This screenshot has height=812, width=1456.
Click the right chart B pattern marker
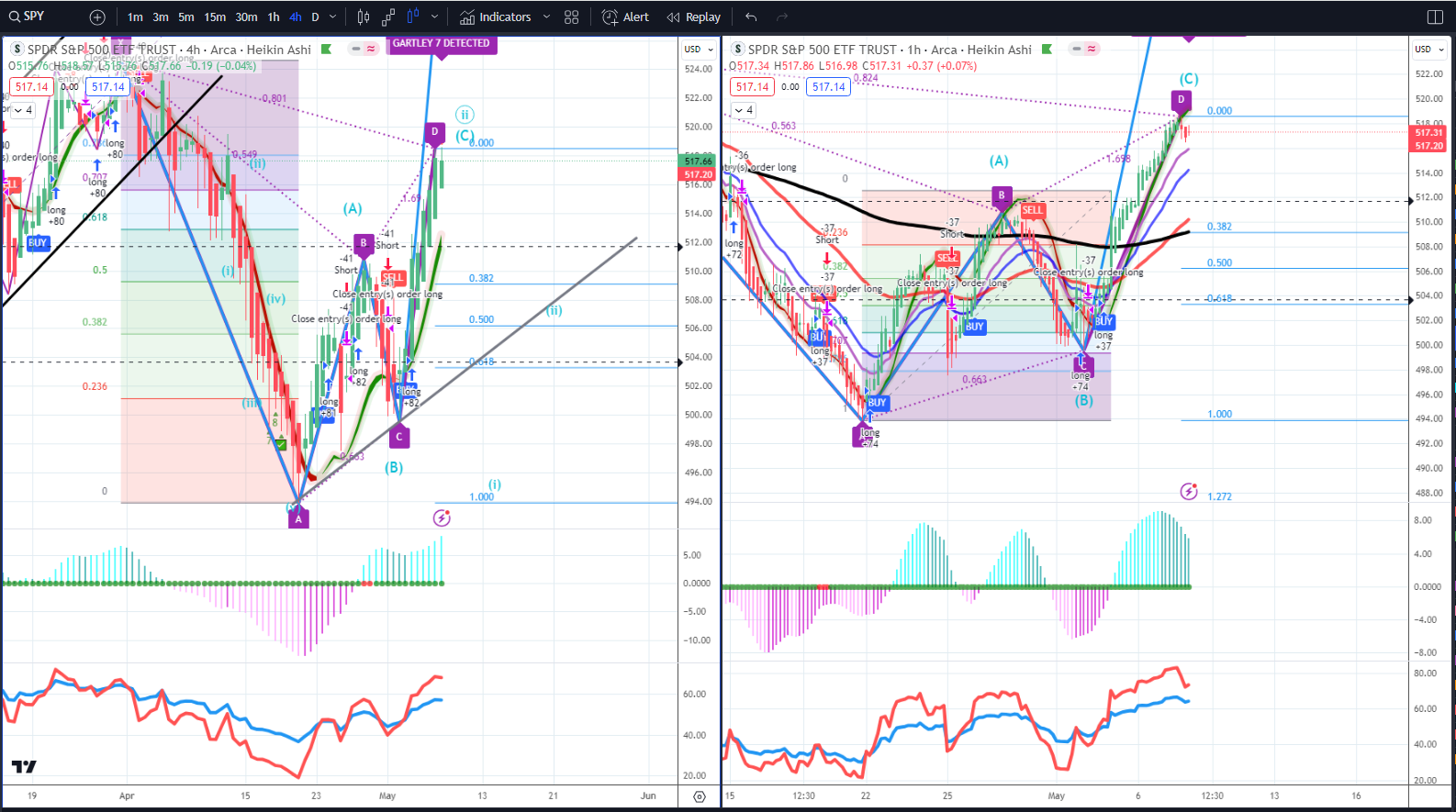(1002, 195)
